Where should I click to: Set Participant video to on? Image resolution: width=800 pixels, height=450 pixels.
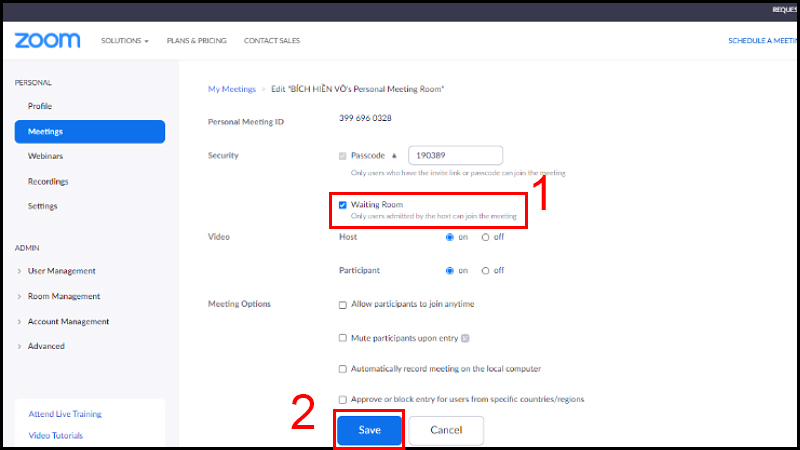coord(449,271)
